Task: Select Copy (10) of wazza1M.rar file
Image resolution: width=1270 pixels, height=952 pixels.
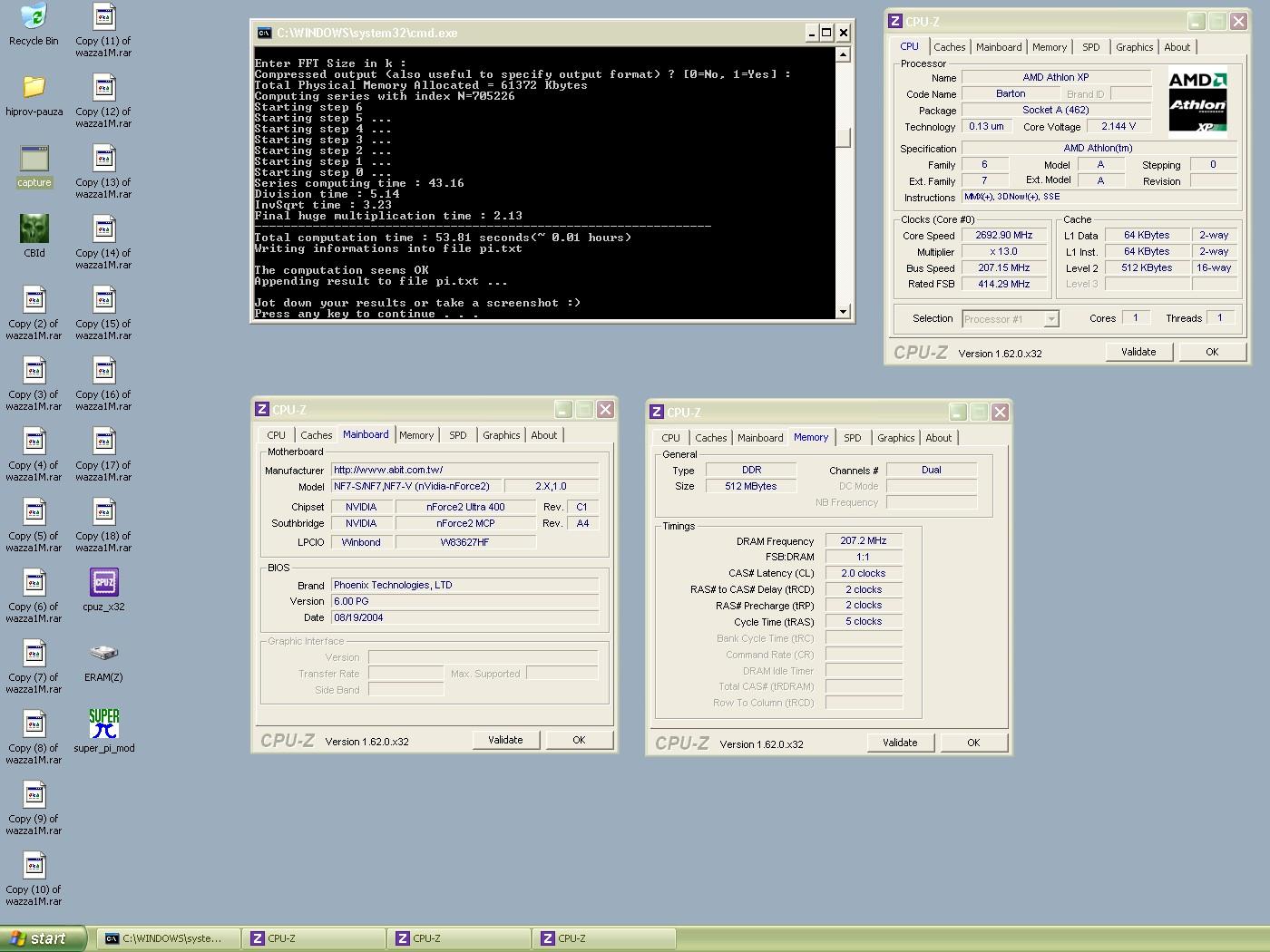Action: pyautogui.click(x=34, y=879)
